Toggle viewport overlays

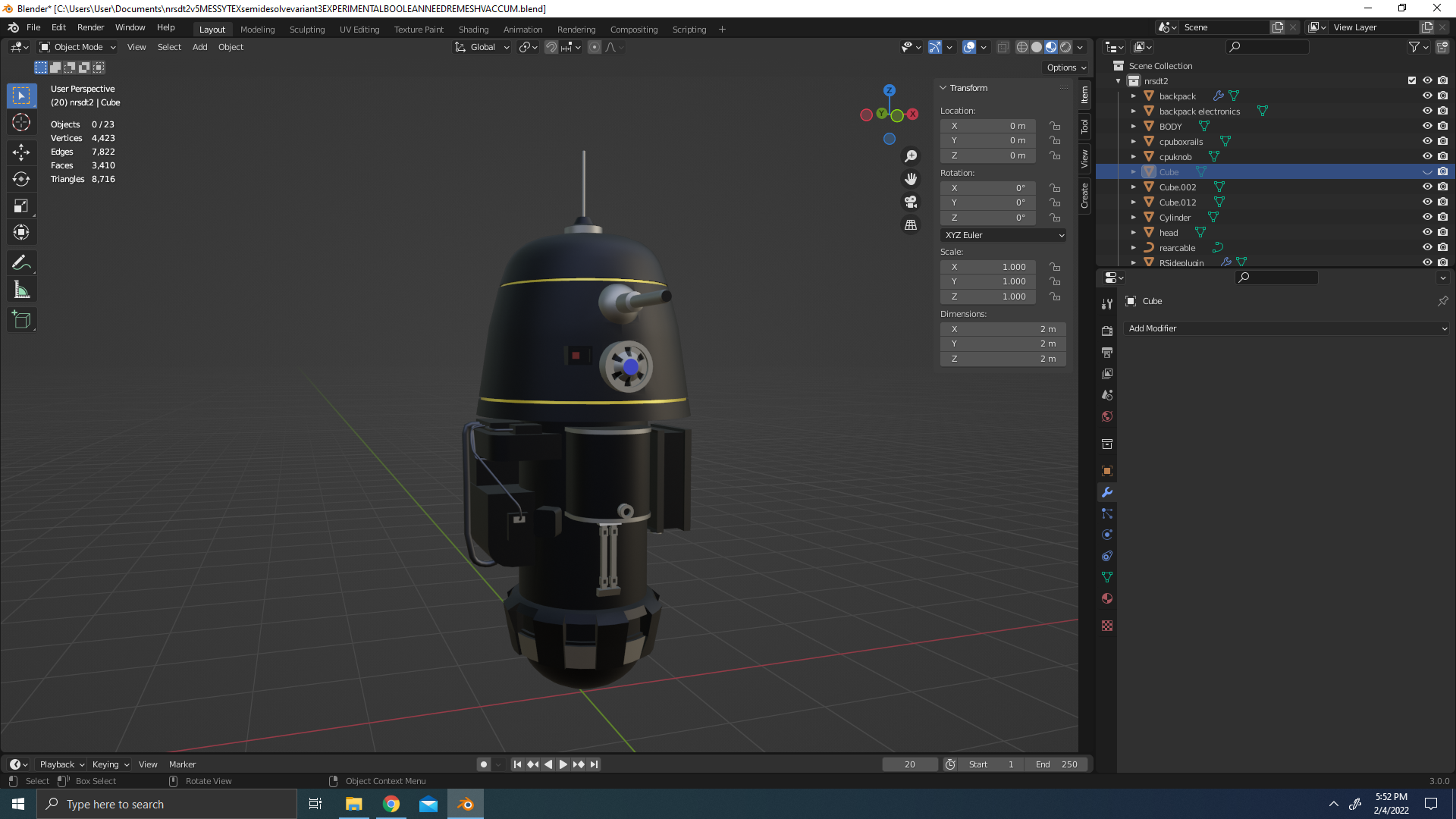coord(969,47)
